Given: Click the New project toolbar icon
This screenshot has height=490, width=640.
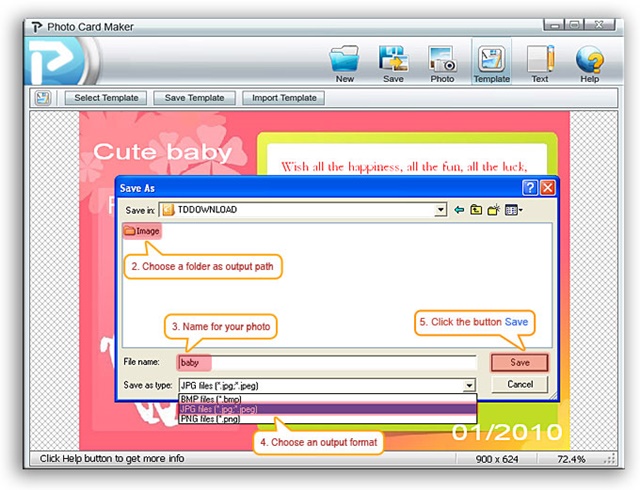Looking at the screenshot, I should pyautogui.click(x=345, y=62).
